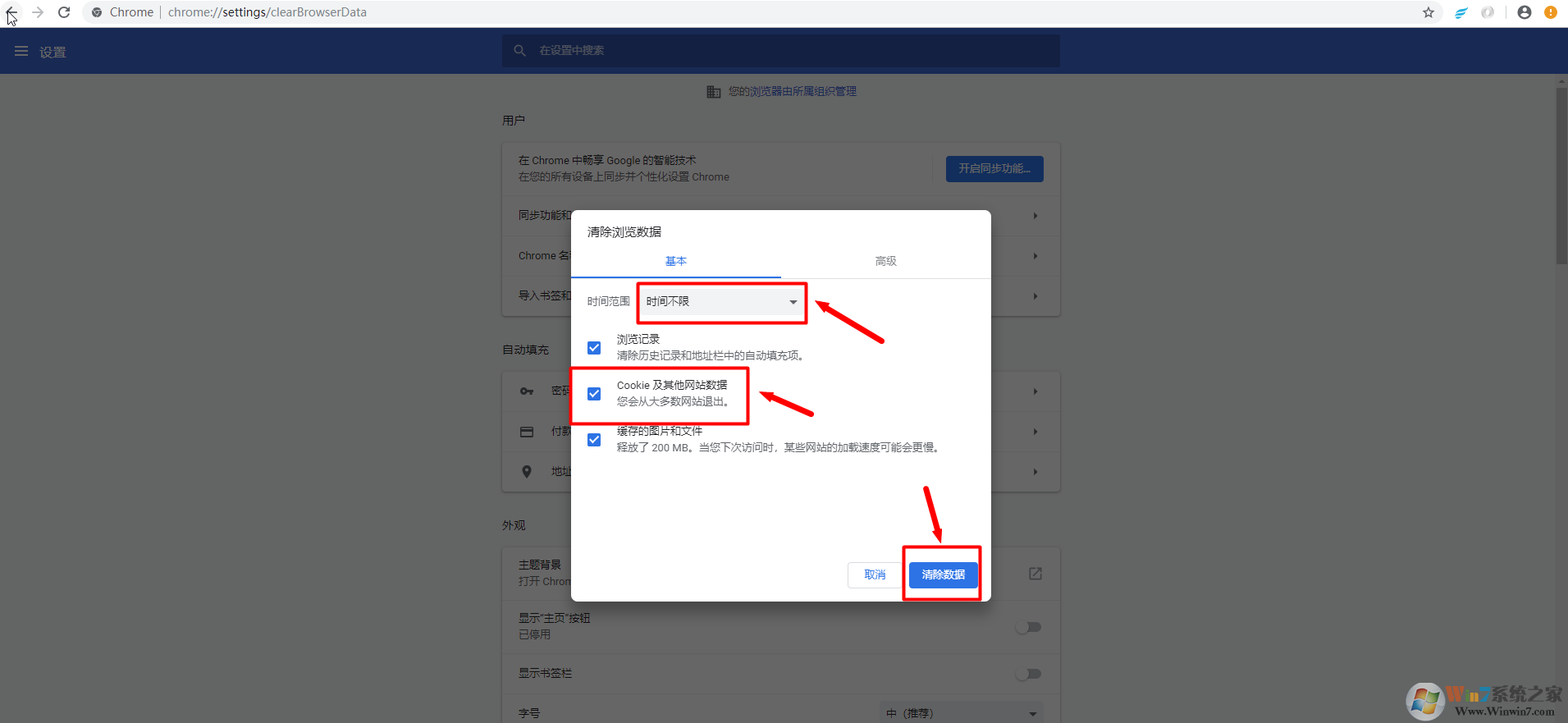The image size is (1568, 723).
Task: Click the 设置 title in the header
Action: (53, 52)
